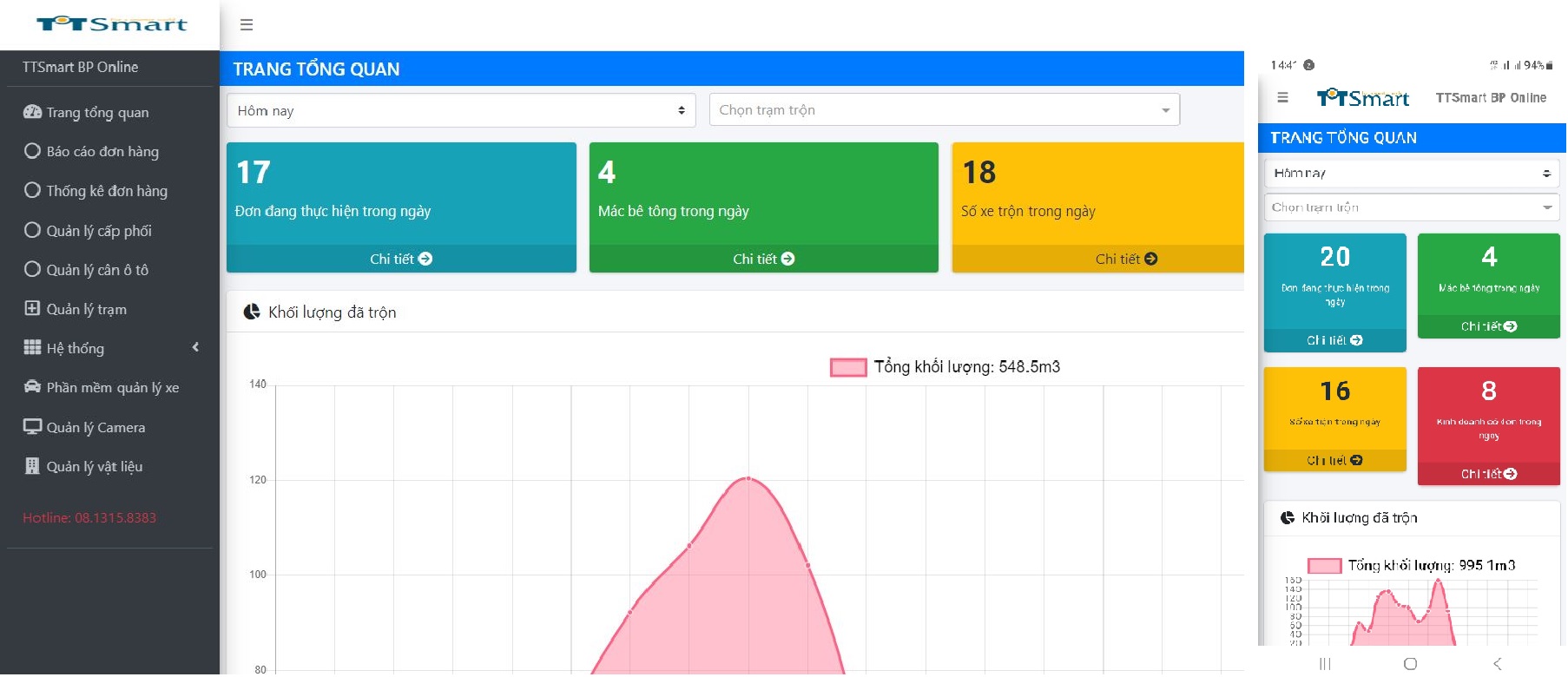Screen dimensions: 1568x677
Task: Click arrow icon in green card's Chi tiết
Action: pos(787,259)
